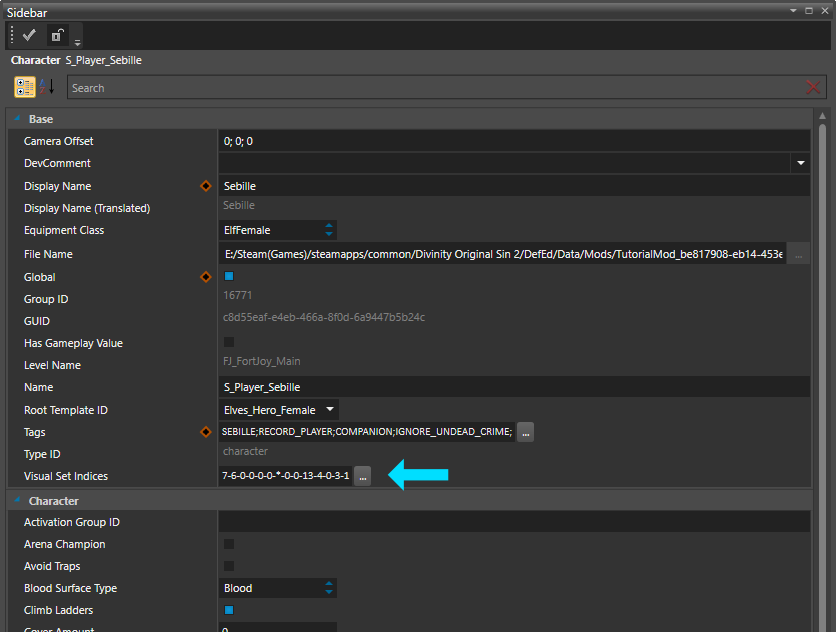Select the Camera Offset label
This screenshot has width=836, height=632.
[x=59, y=141]
